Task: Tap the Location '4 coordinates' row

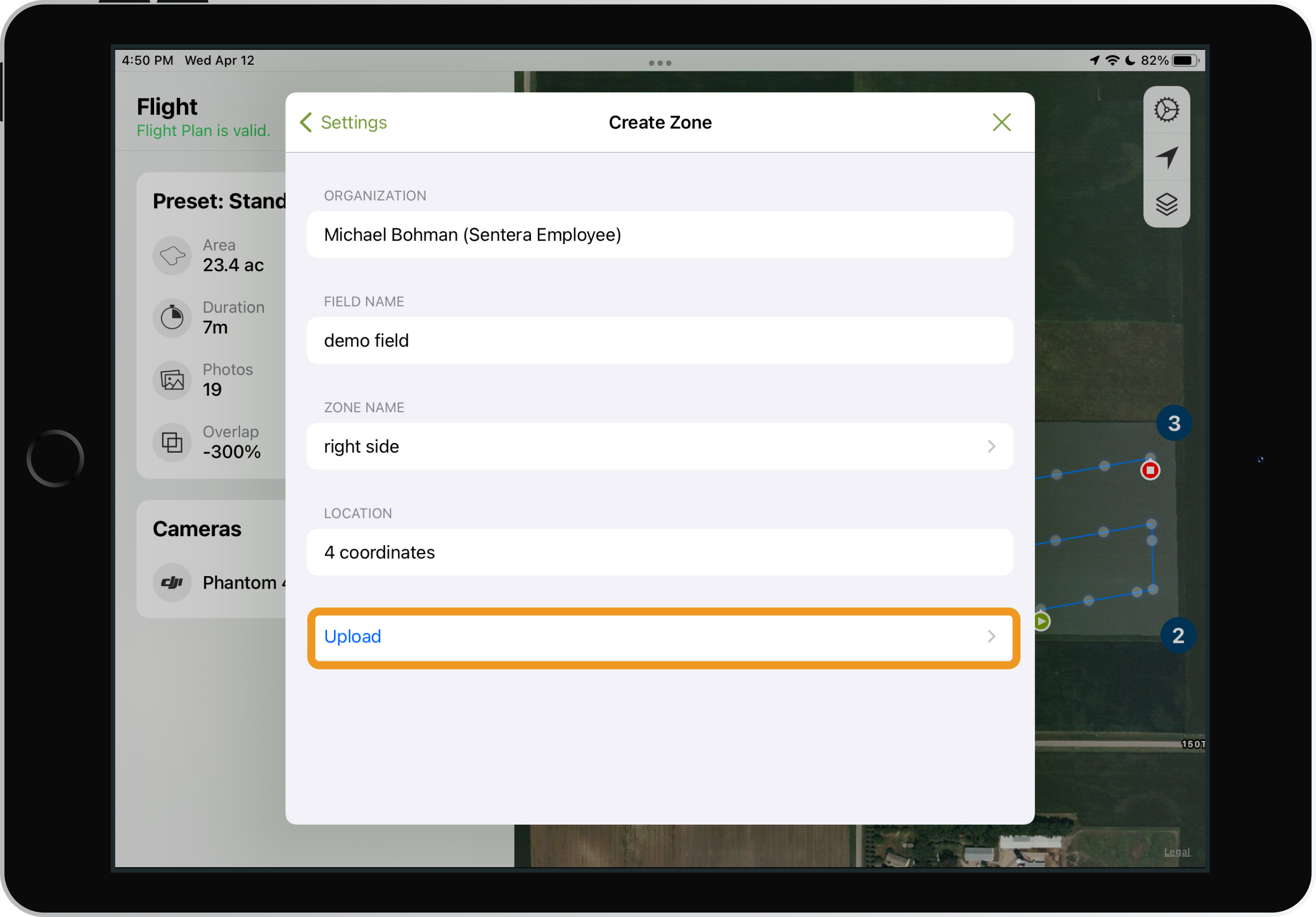Action: (659, 553)
